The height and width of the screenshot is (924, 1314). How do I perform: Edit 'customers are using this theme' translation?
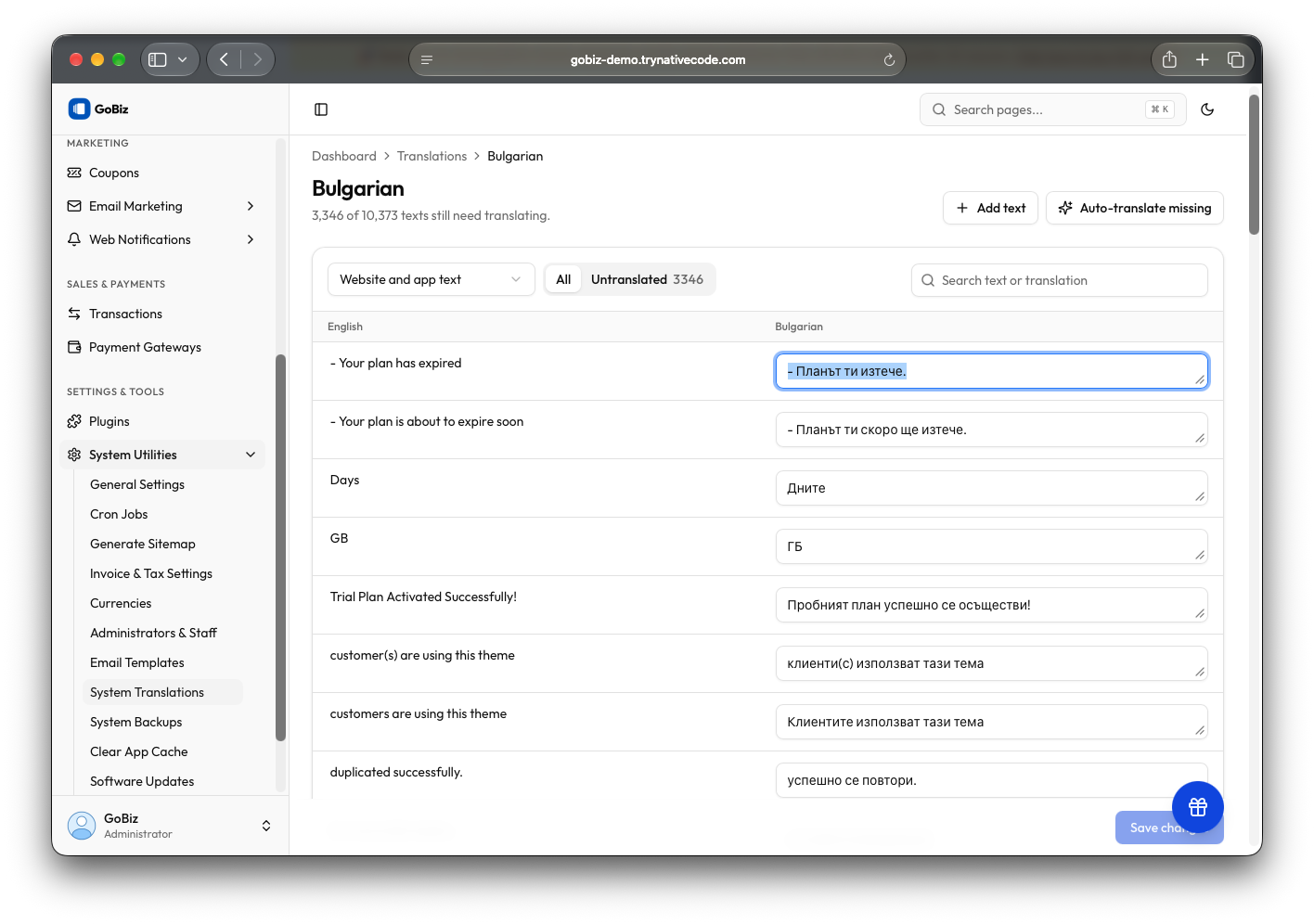pos(991,722)
